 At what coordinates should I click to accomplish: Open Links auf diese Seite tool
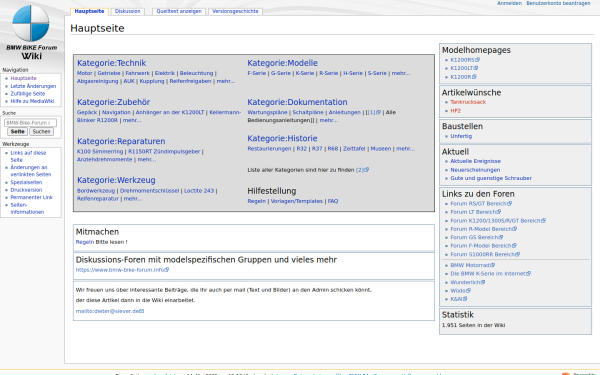(28, 156)
